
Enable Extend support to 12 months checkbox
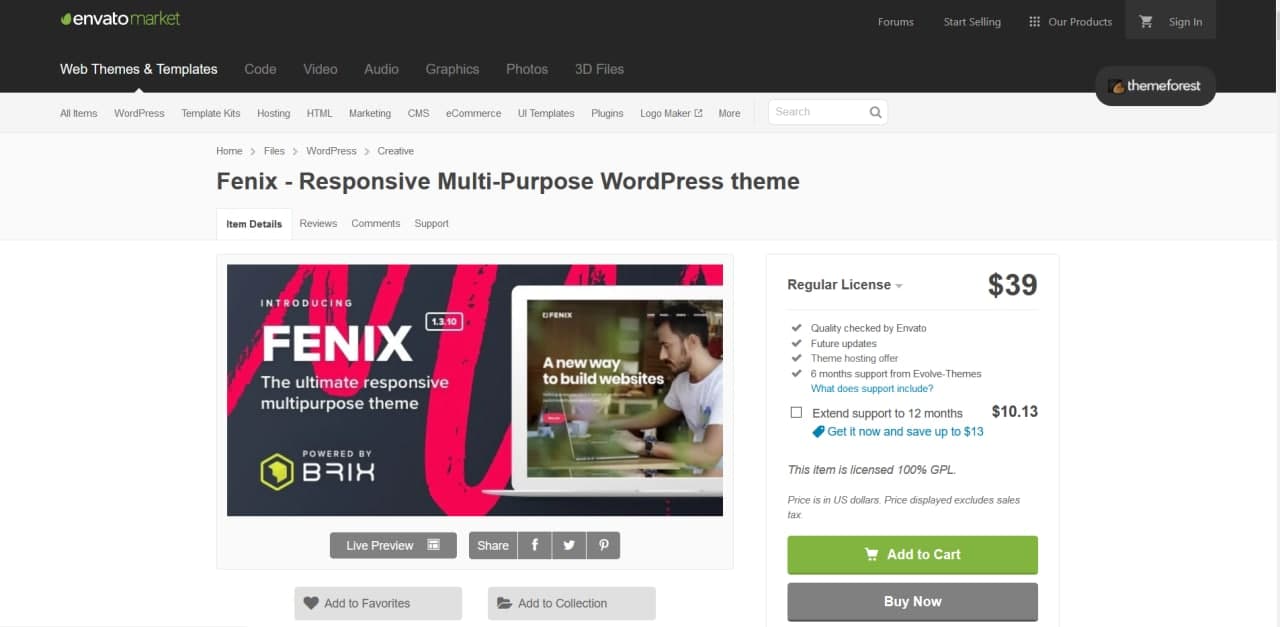point(796,412)
